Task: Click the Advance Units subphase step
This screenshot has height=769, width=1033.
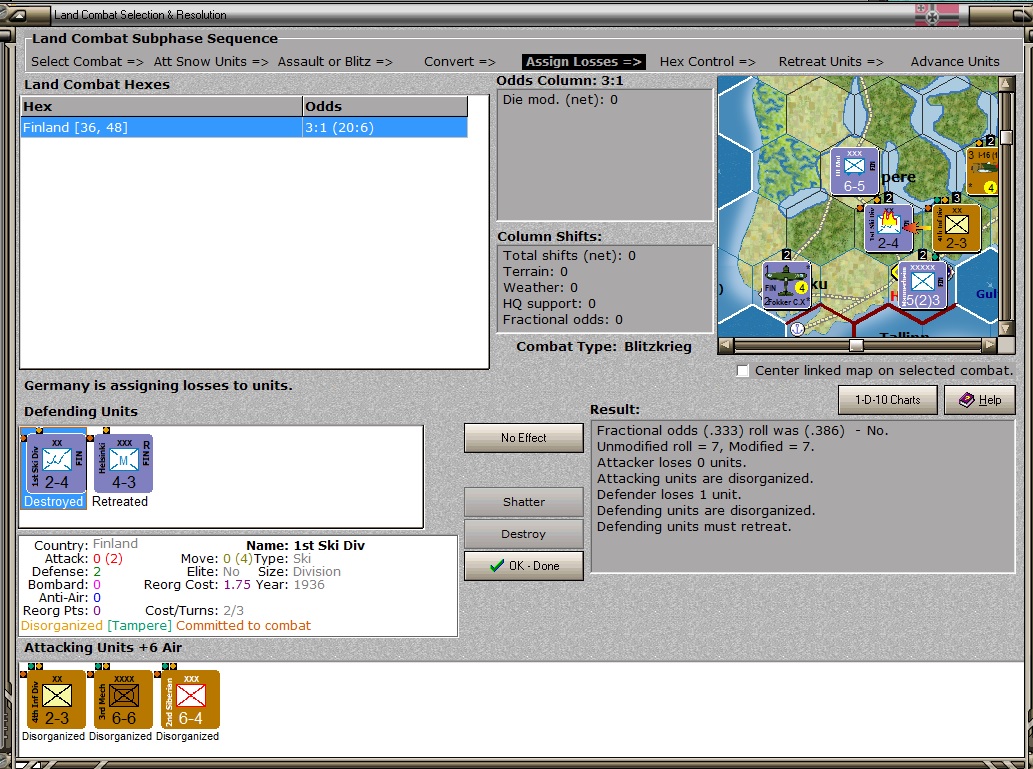Action: pos(955,61)
